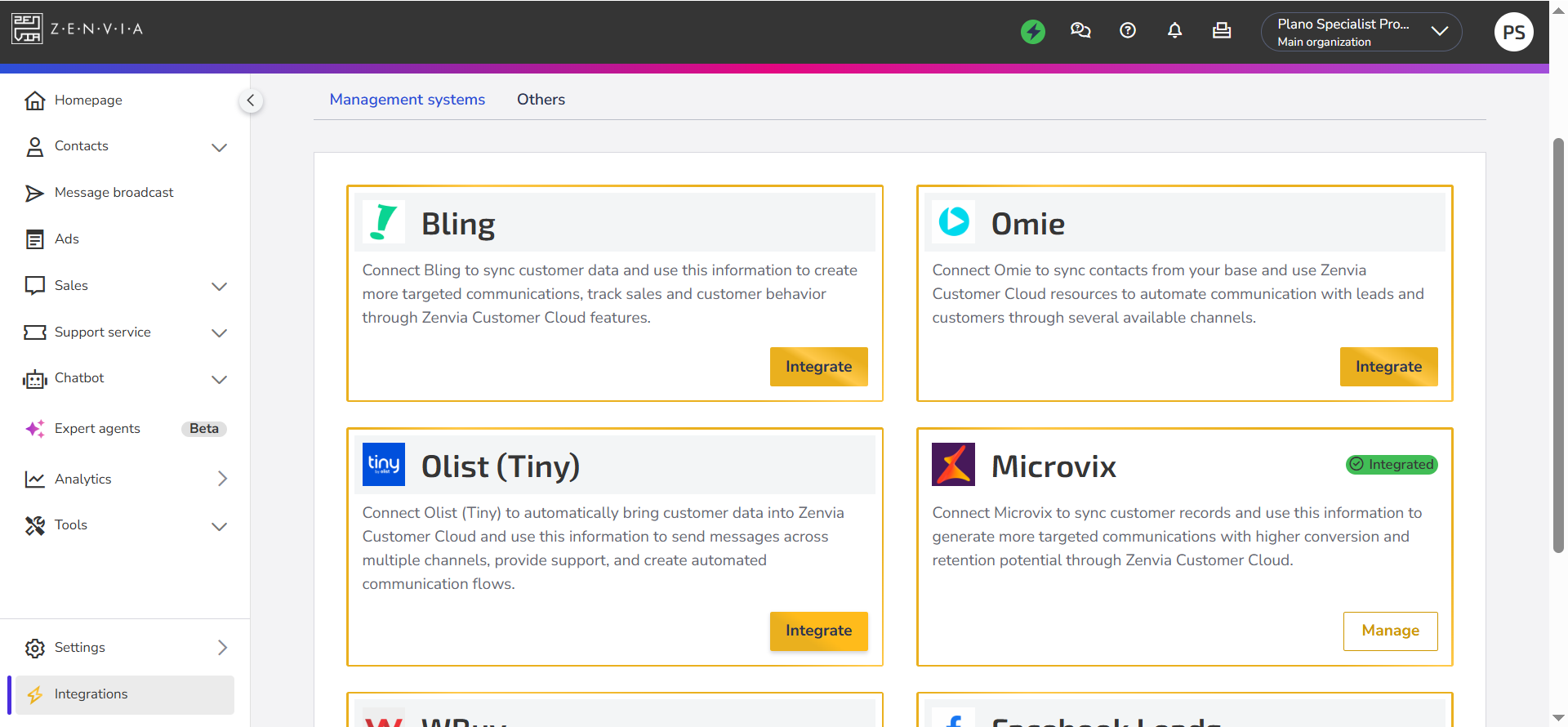The height and width of the screenshot is (727, 1568).
Task: Click the Contacts person icon
Action: tap(35, 147)
